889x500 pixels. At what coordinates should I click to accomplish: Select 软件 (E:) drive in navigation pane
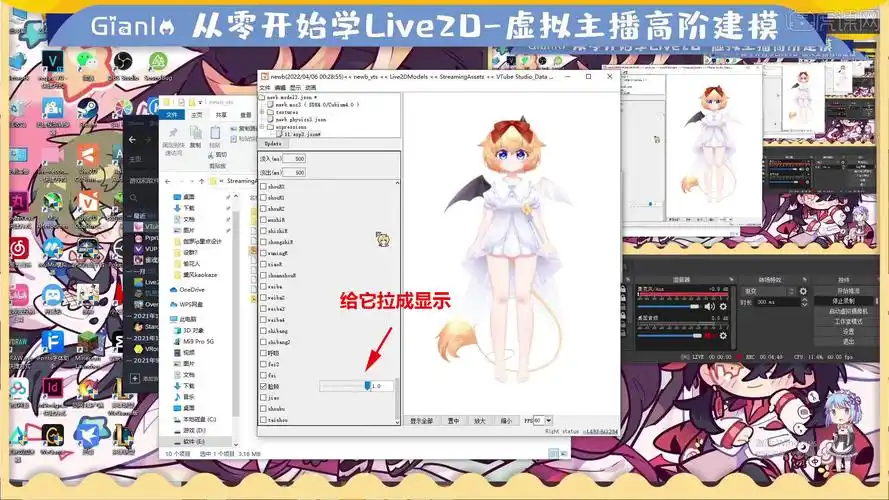tap(189, 442)
